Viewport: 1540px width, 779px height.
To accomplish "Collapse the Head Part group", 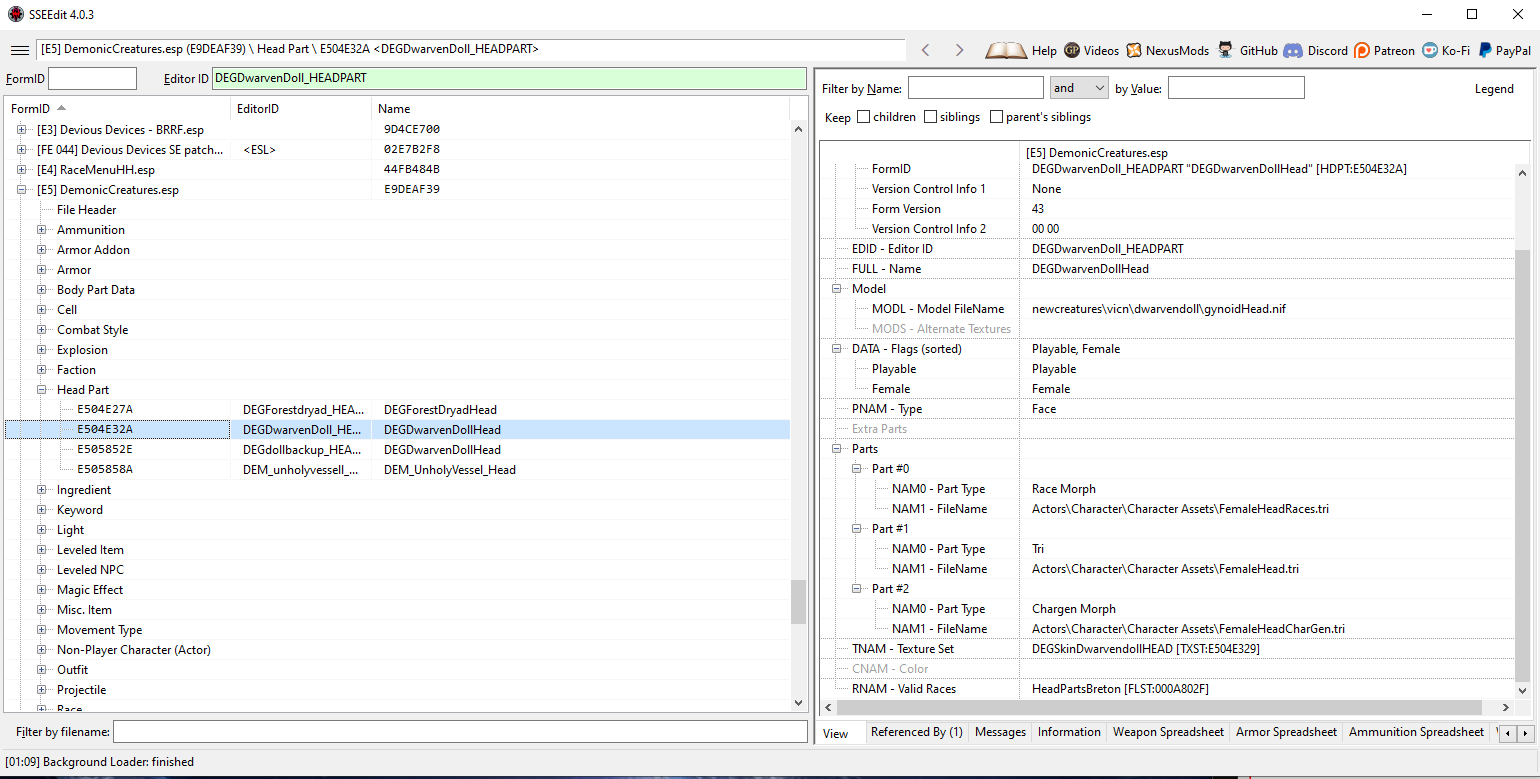I will 42,390.
